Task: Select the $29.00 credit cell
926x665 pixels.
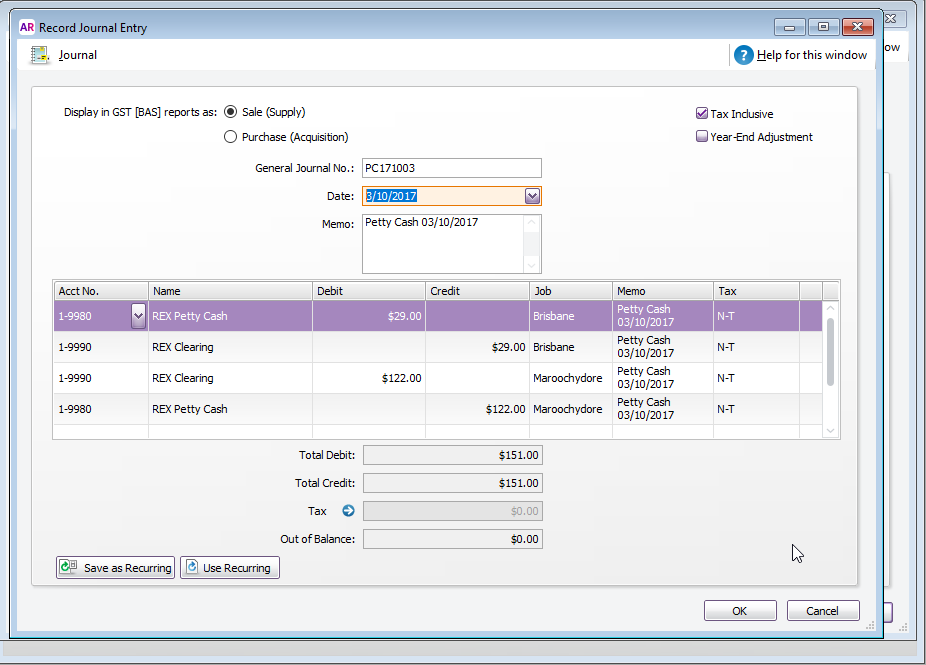Action: click(x=477, y=347)
